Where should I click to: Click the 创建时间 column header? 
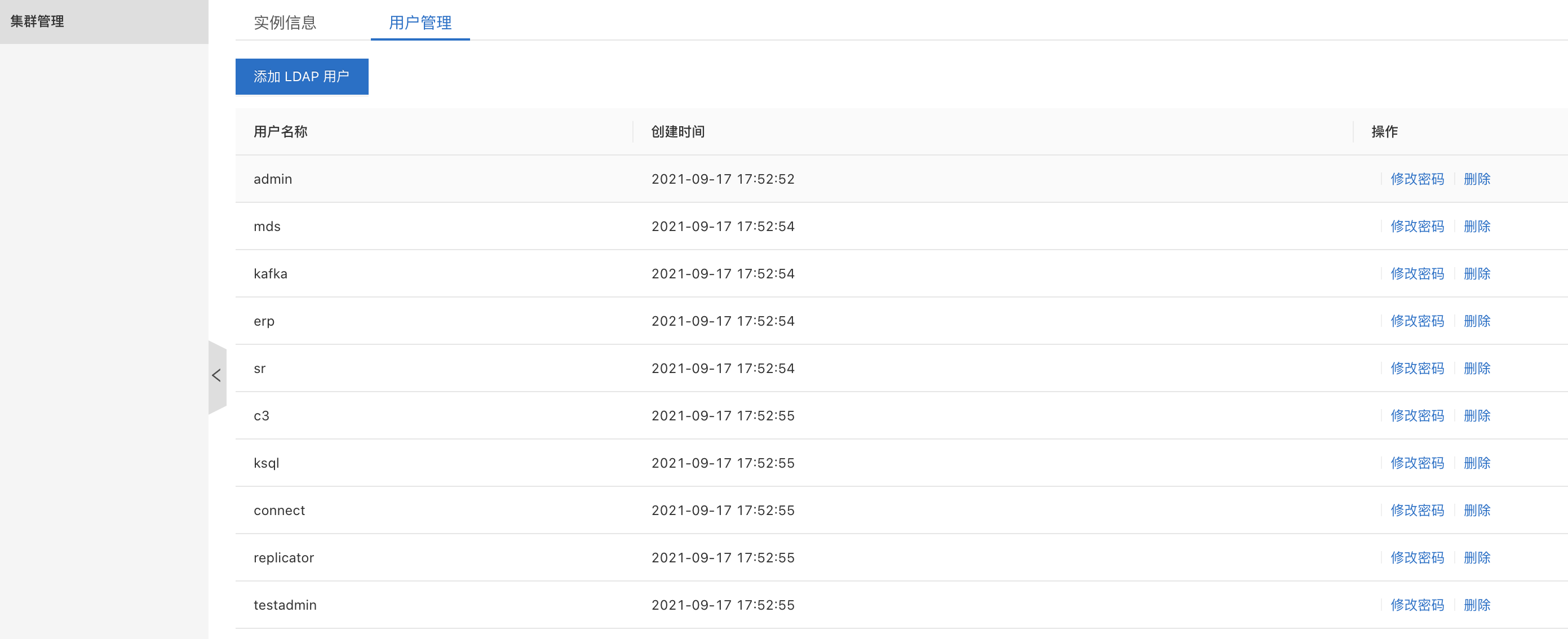(x=677, y=131)
